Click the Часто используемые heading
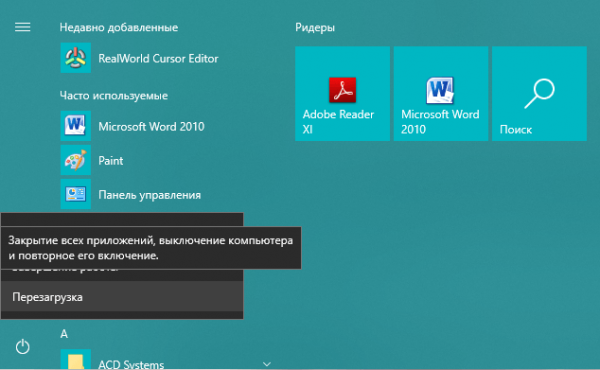The width and height of the screenshot is (600, 370). (x=114, y=95)
